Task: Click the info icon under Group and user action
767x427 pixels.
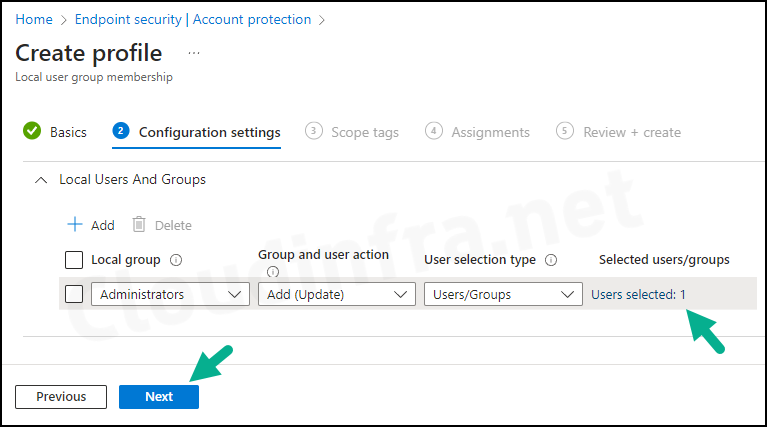Action: point(272,271)
